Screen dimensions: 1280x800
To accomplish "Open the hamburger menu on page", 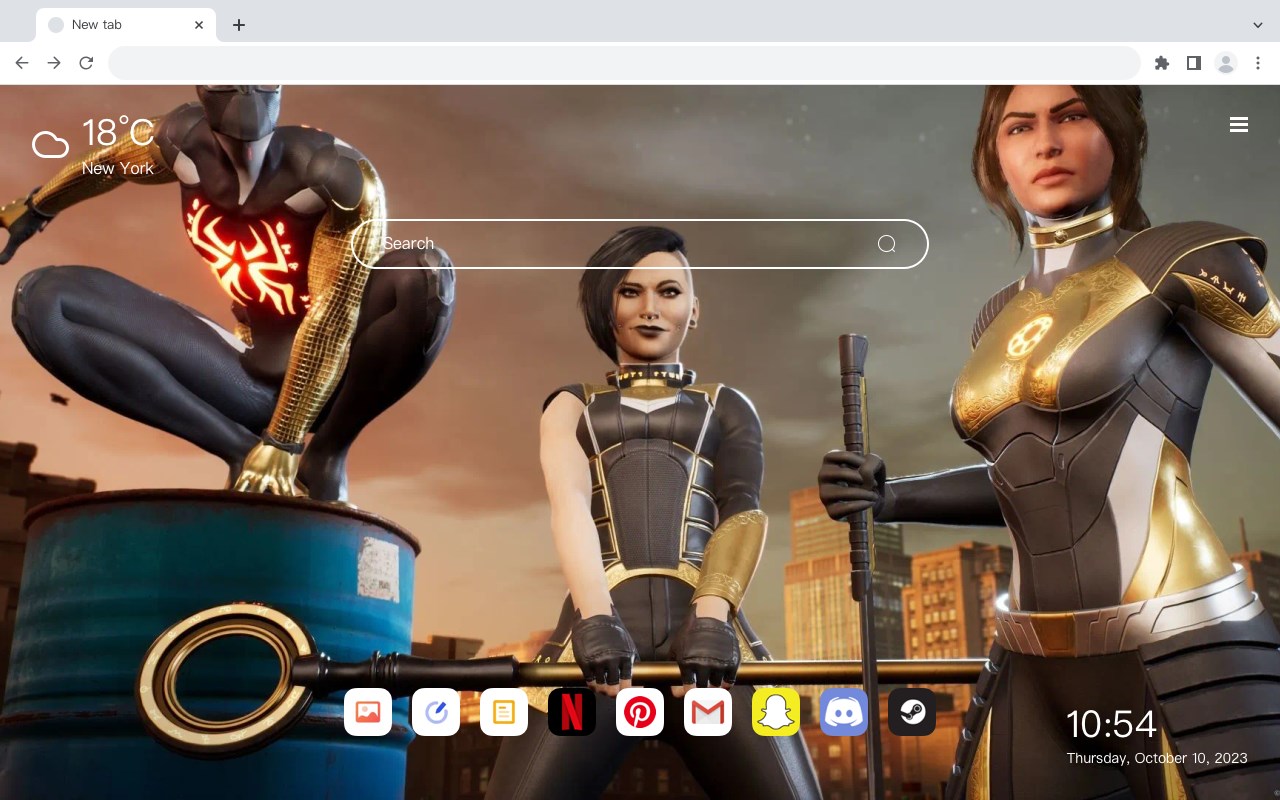I will coord(1239,125).
